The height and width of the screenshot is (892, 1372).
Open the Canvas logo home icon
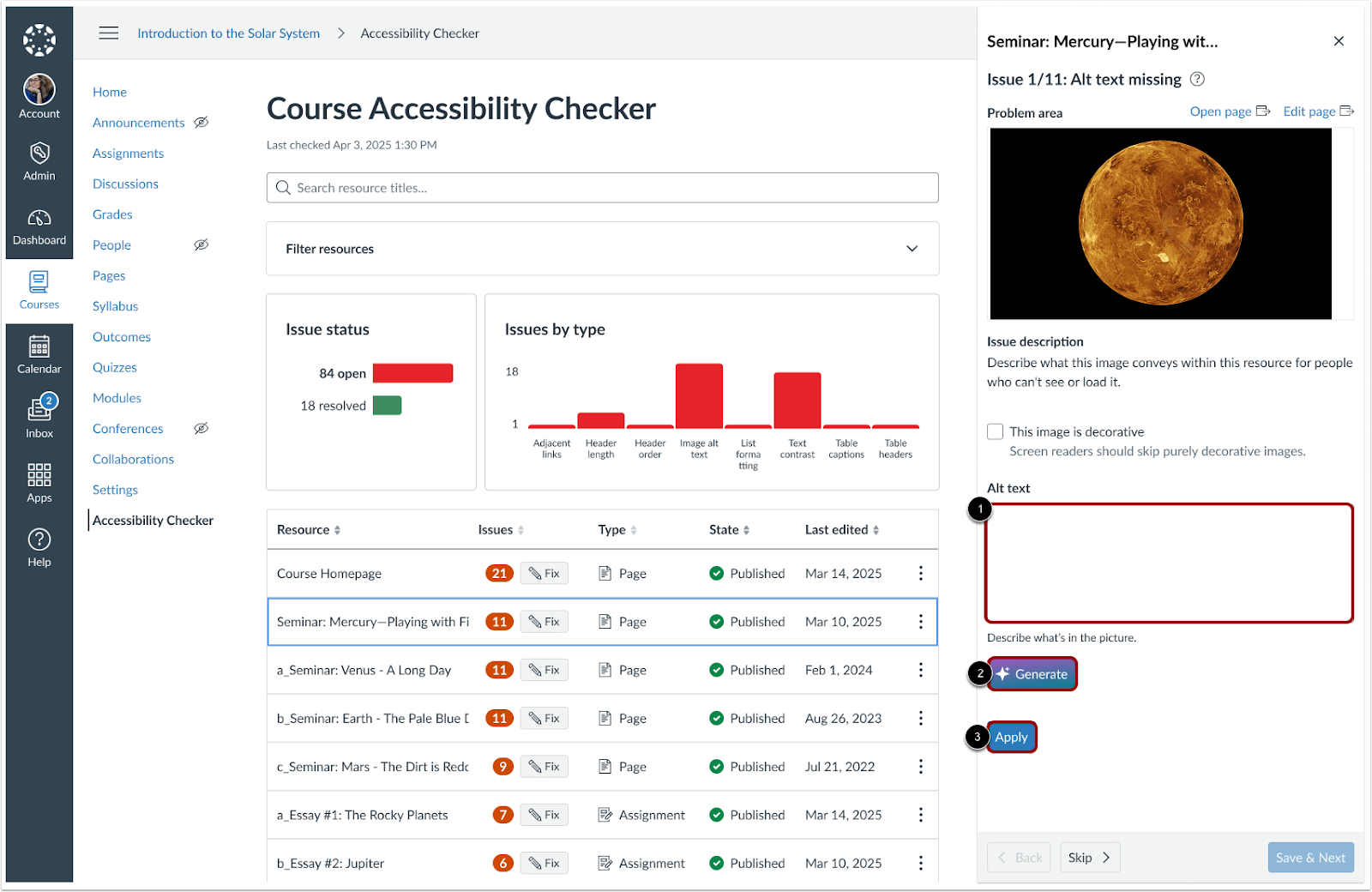point(39,39)
